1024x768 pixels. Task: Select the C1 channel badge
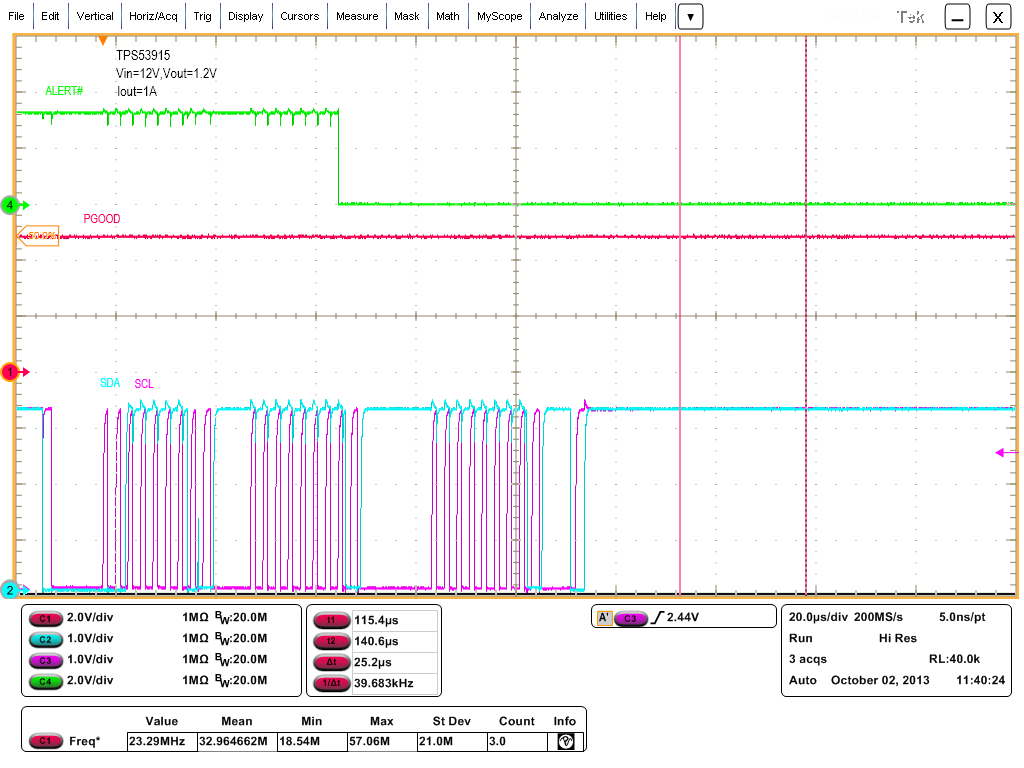tap(47, 618)
